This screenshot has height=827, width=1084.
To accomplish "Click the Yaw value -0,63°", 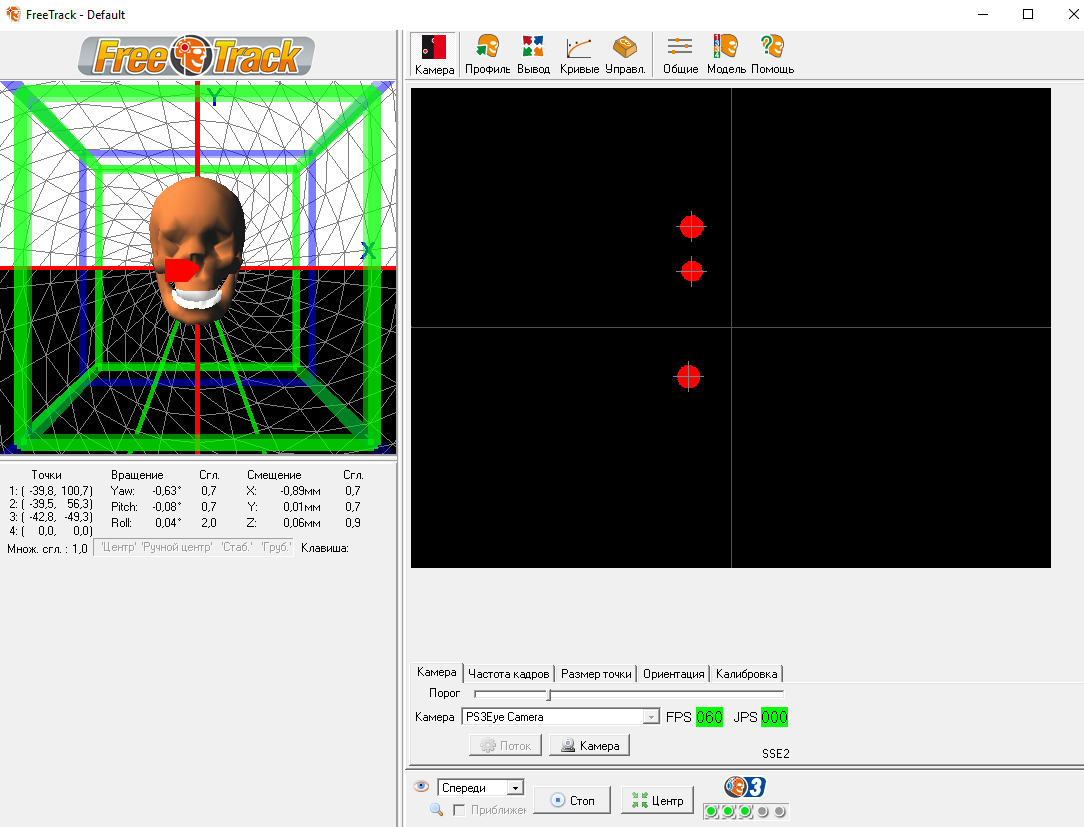I will [x=167, y=491].
